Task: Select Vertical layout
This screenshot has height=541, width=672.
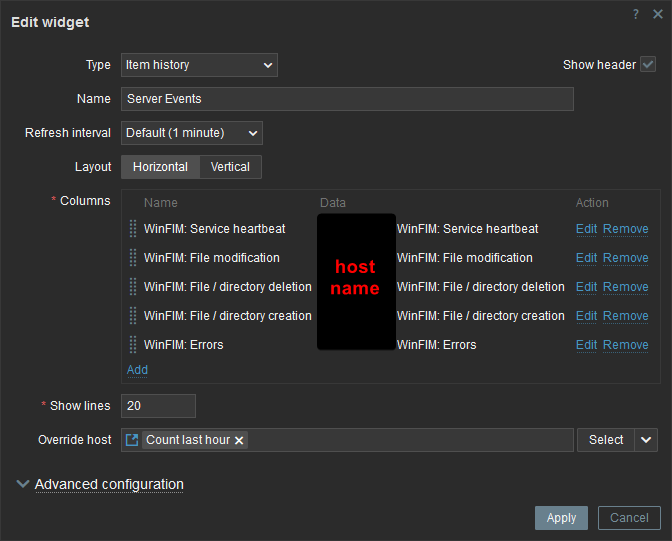Action: pyautogui.click(x=230, y=167)
